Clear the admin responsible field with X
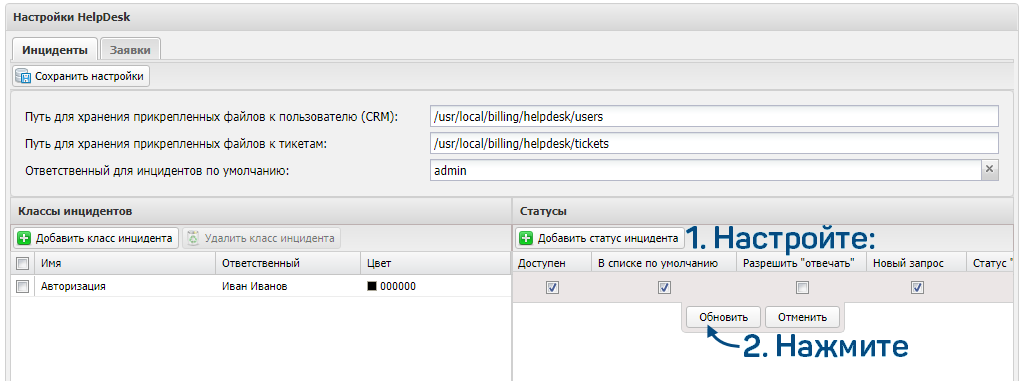This screenshot has width=1024, height=381. point(989,169)
